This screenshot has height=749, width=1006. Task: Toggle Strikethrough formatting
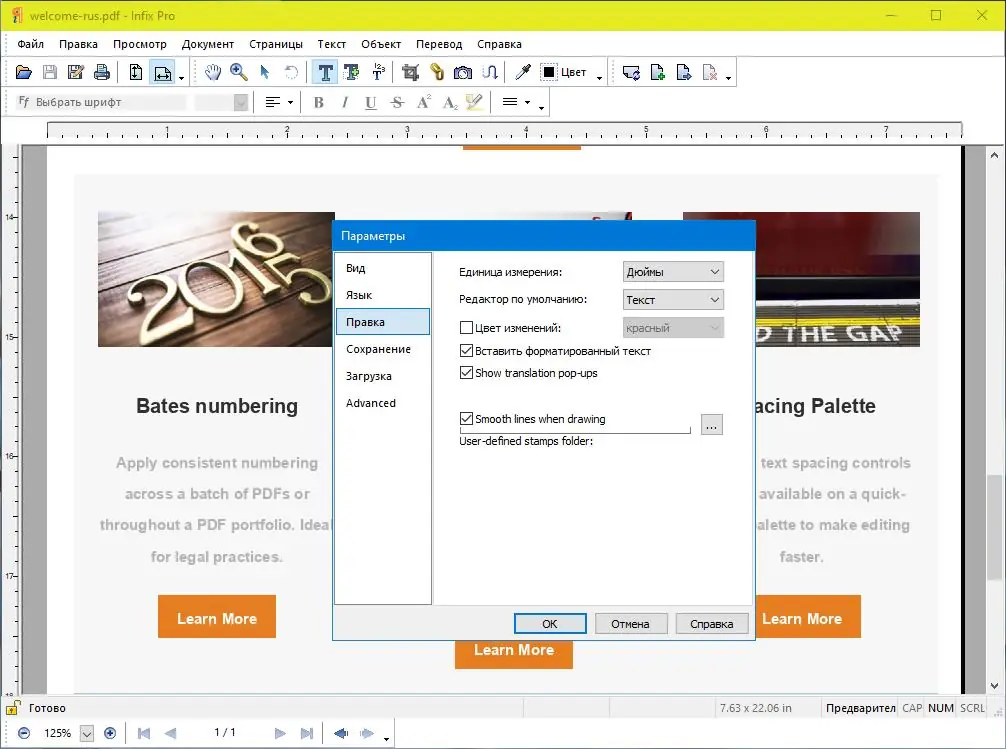(x=397, y=102)
